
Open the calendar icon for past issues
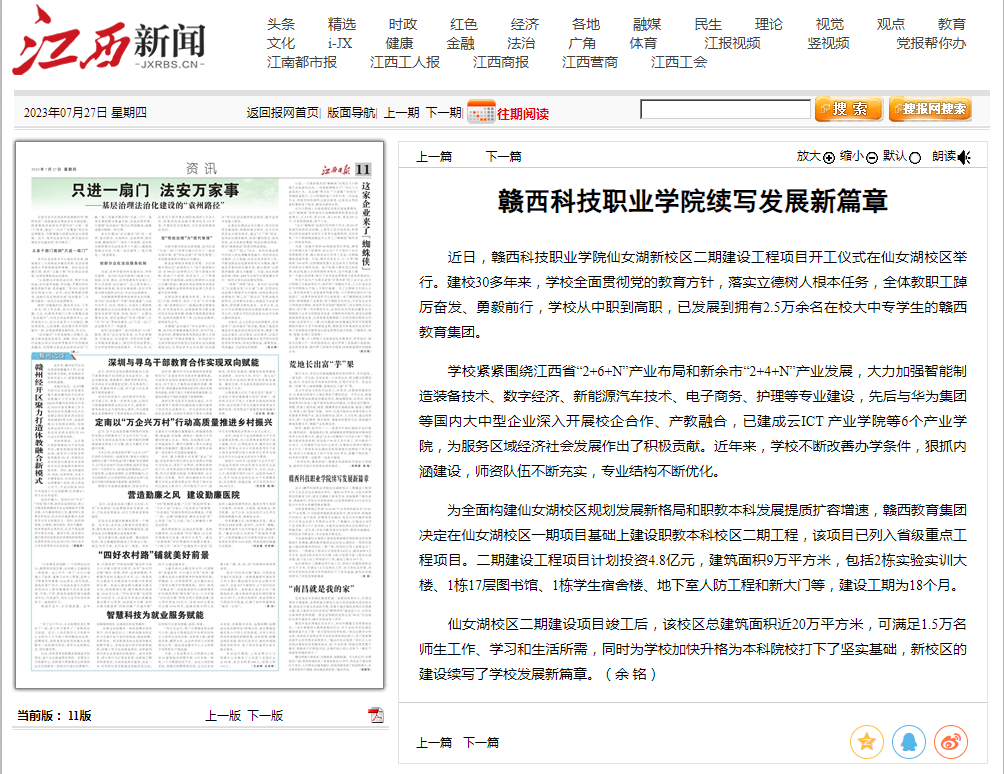pos(480,111)
